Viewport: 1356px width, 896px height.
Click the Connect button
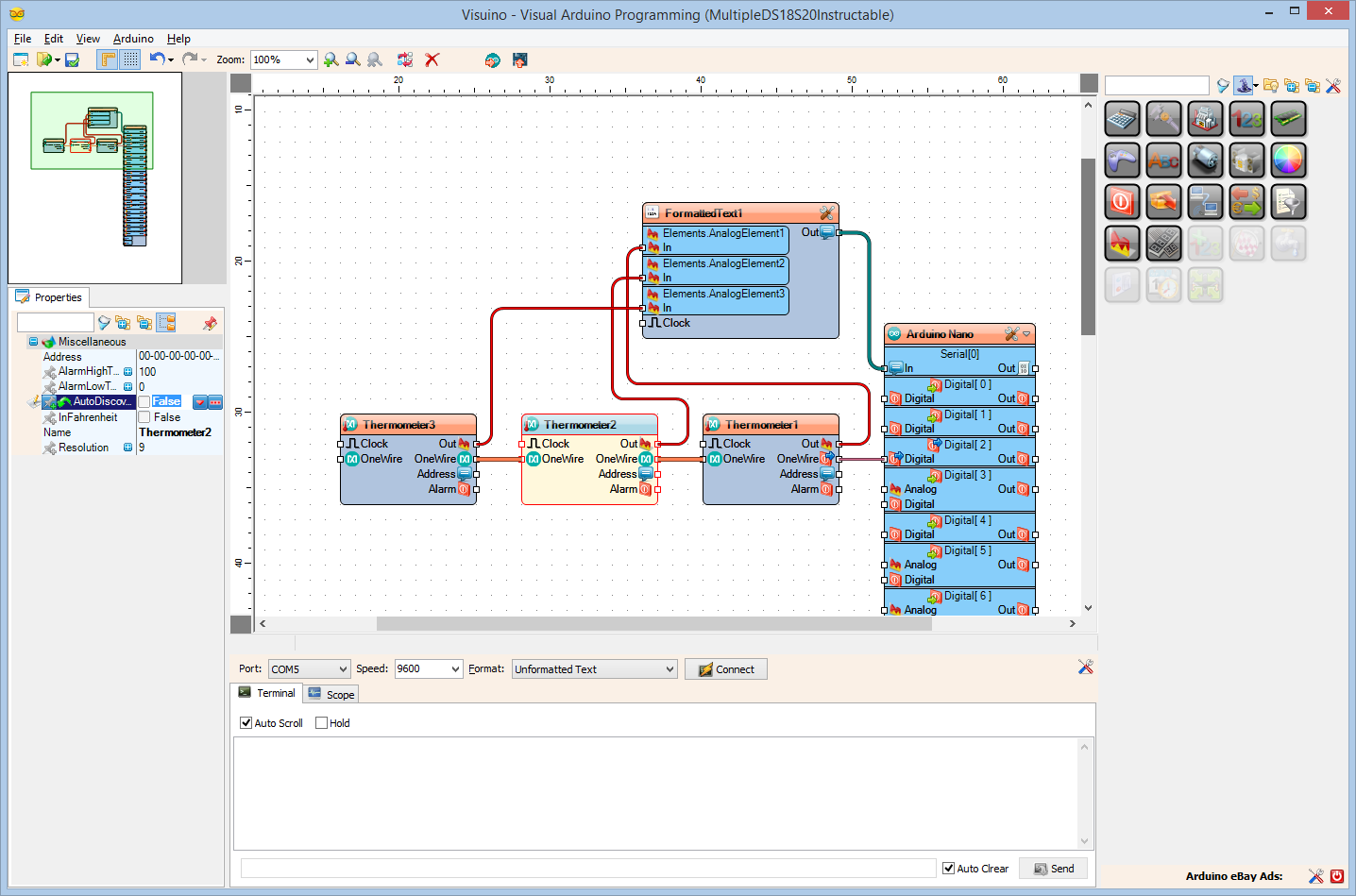click(725, 669)
